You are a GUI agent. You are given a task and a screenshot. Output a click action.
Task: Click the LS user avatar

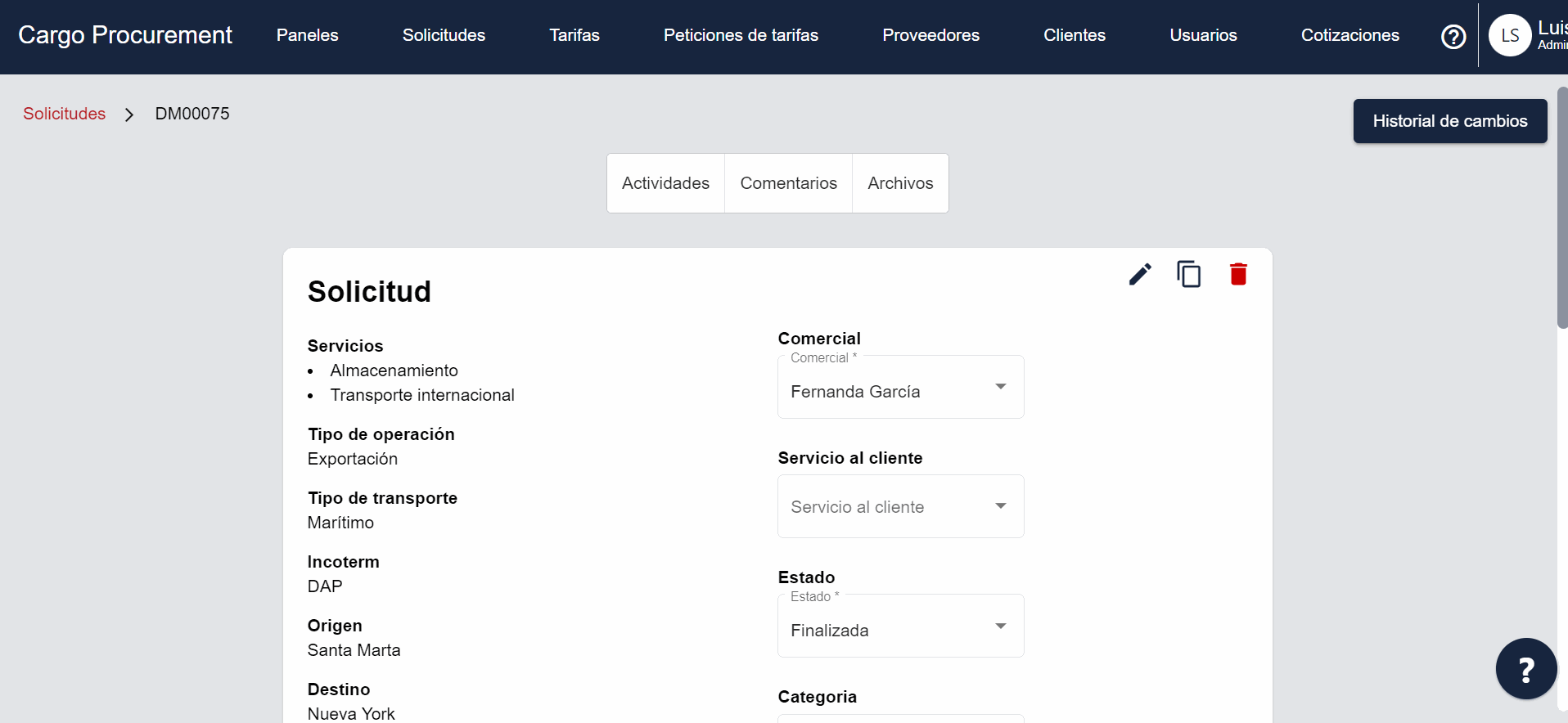tap(1509, 36)
